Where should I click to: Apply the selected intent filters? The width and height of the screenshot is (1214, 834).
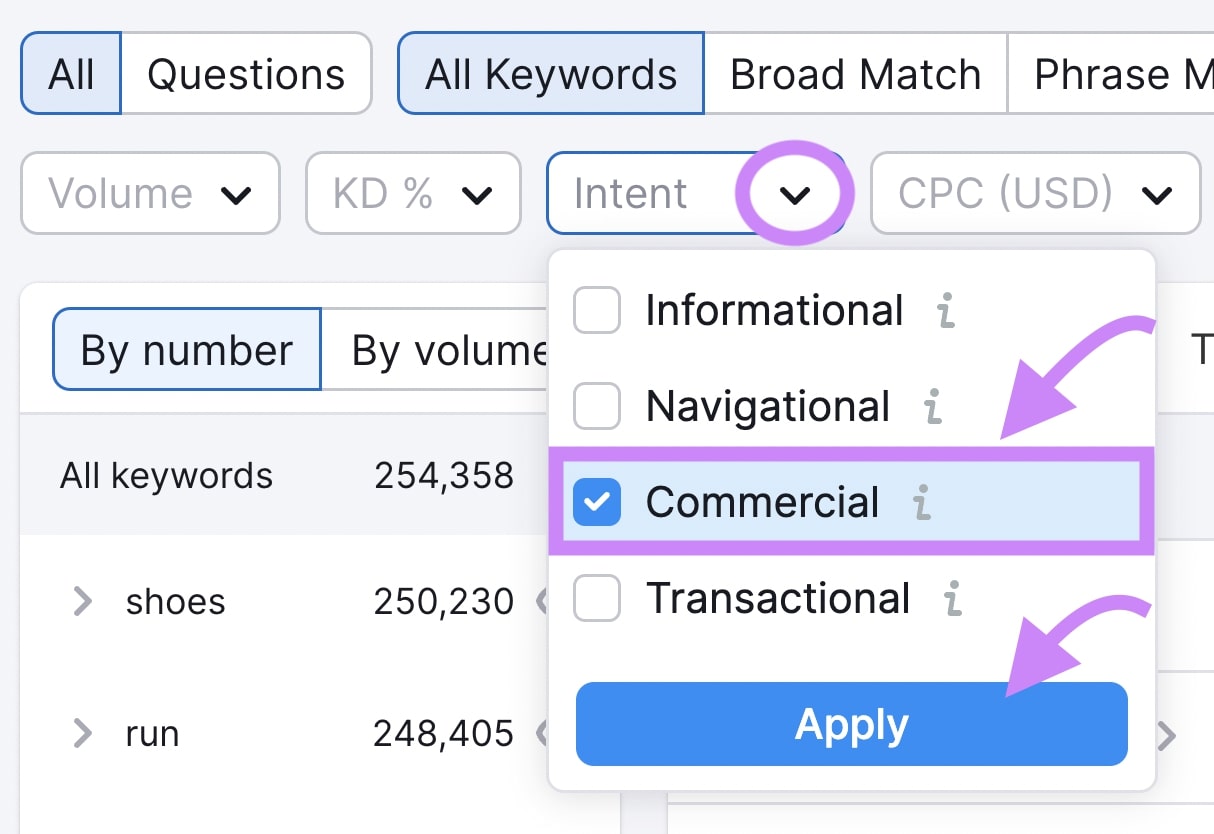tap(851, 724)
